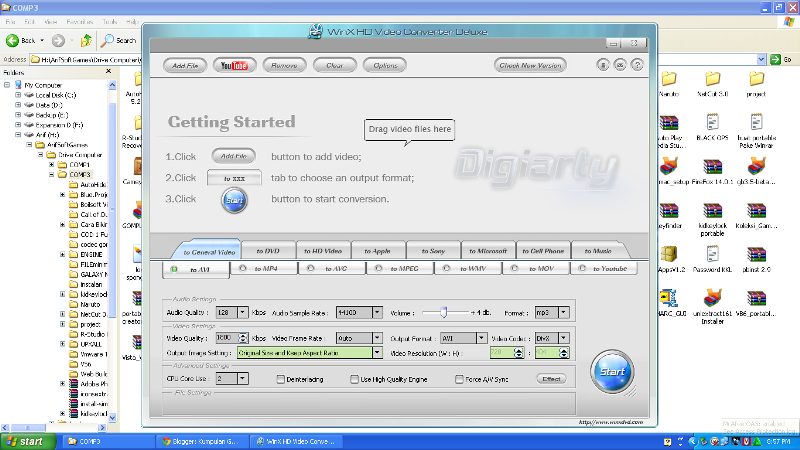Open the help question mark icon

(x=637, y=65)
